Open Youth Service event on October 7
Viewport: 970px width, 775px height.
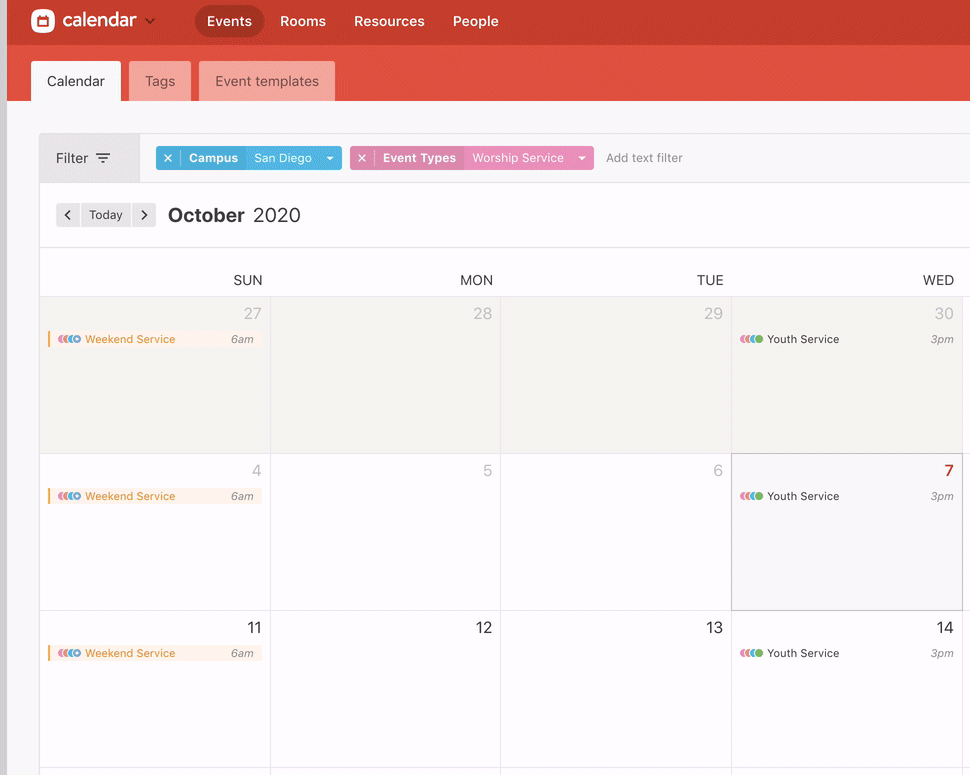click(803, 496)
